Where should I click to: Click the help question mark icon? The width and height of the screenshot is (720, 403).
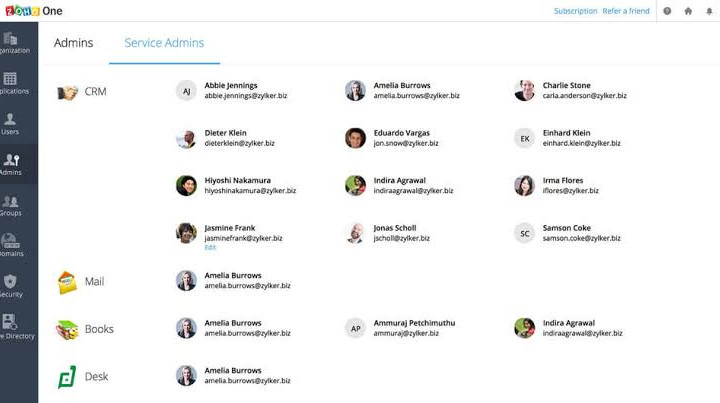[x=667, y=11]
